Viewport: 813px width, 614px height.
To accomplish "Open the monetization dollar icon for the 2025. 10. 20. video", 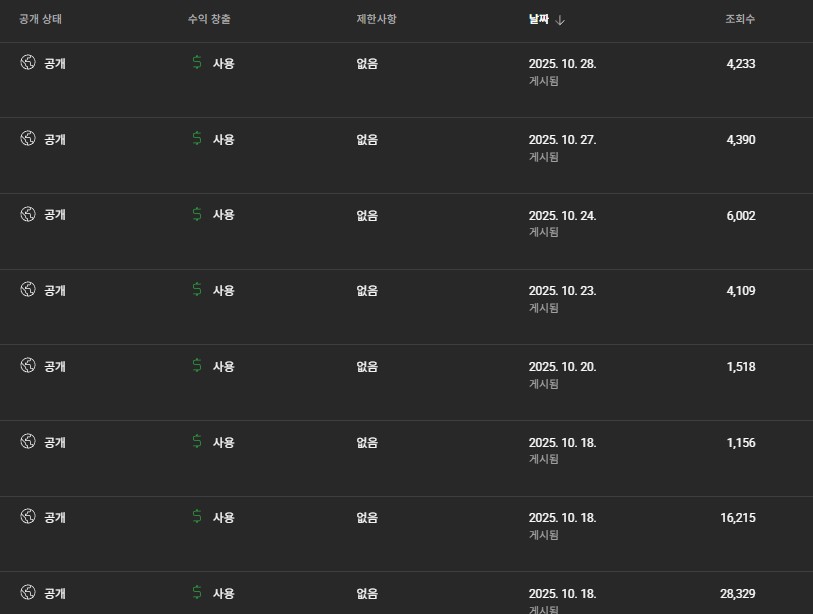I will pos(197,366).
